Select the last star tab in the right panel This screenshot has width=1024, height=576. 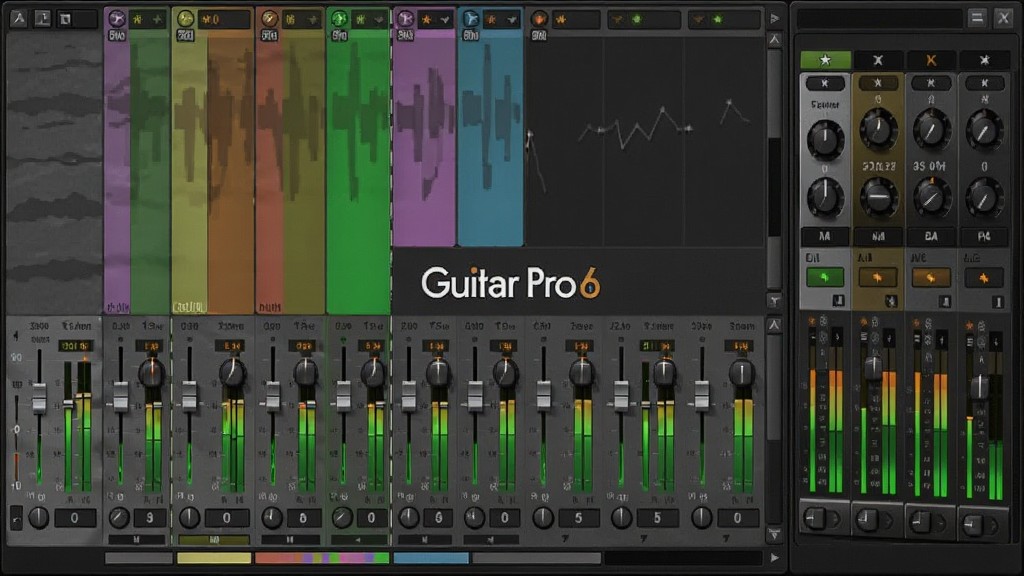coord(984,60)
